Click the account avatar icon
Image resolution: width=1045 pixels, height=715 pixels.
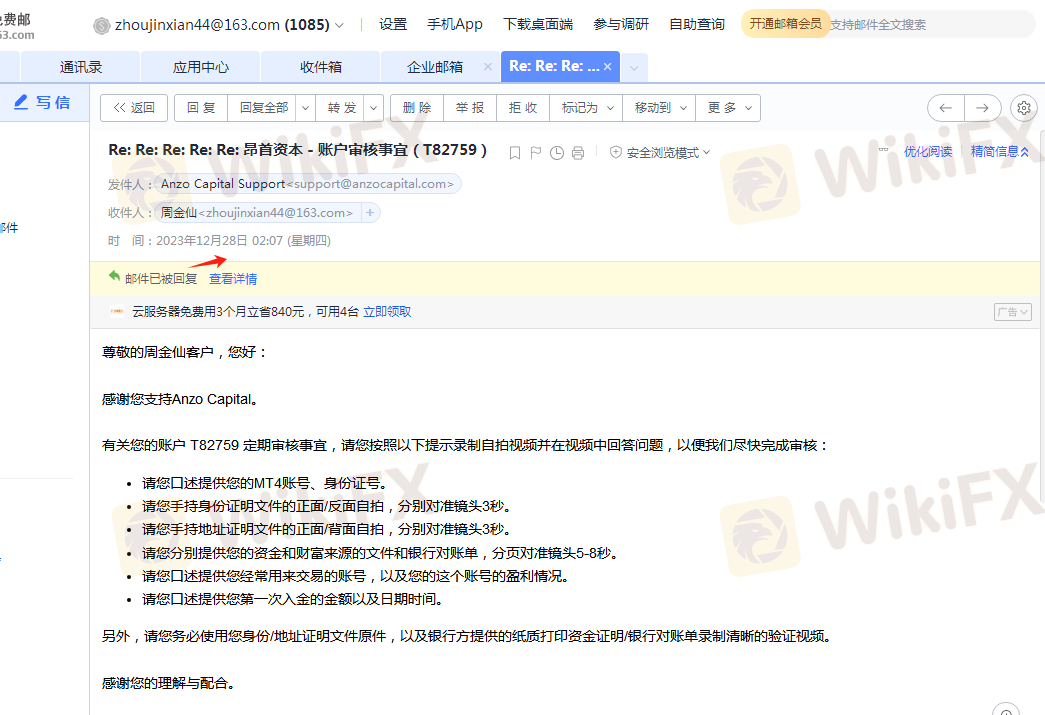[x=101, y=25]
